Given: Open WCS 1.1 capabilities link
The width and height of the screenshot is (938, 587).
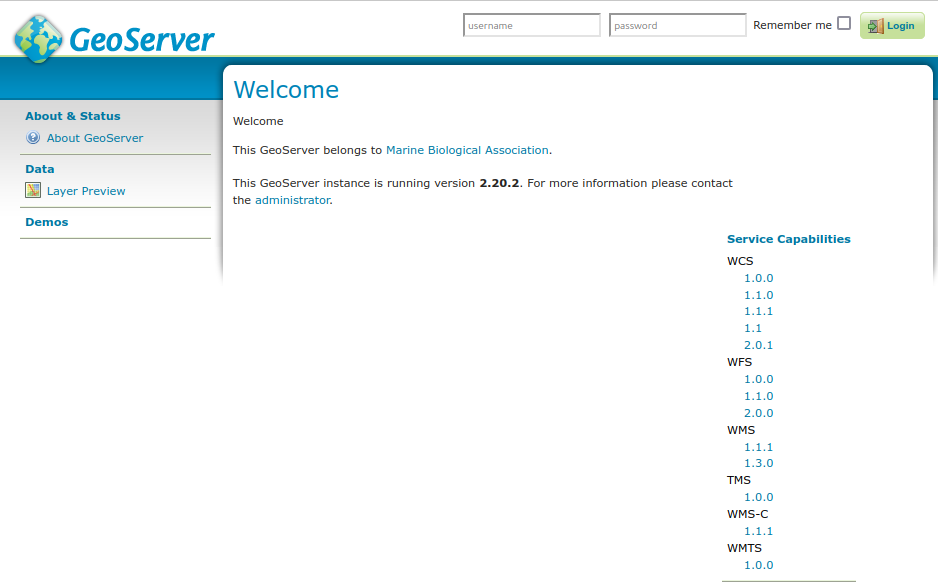Looking at the screenshot, I should click(753, 329).
